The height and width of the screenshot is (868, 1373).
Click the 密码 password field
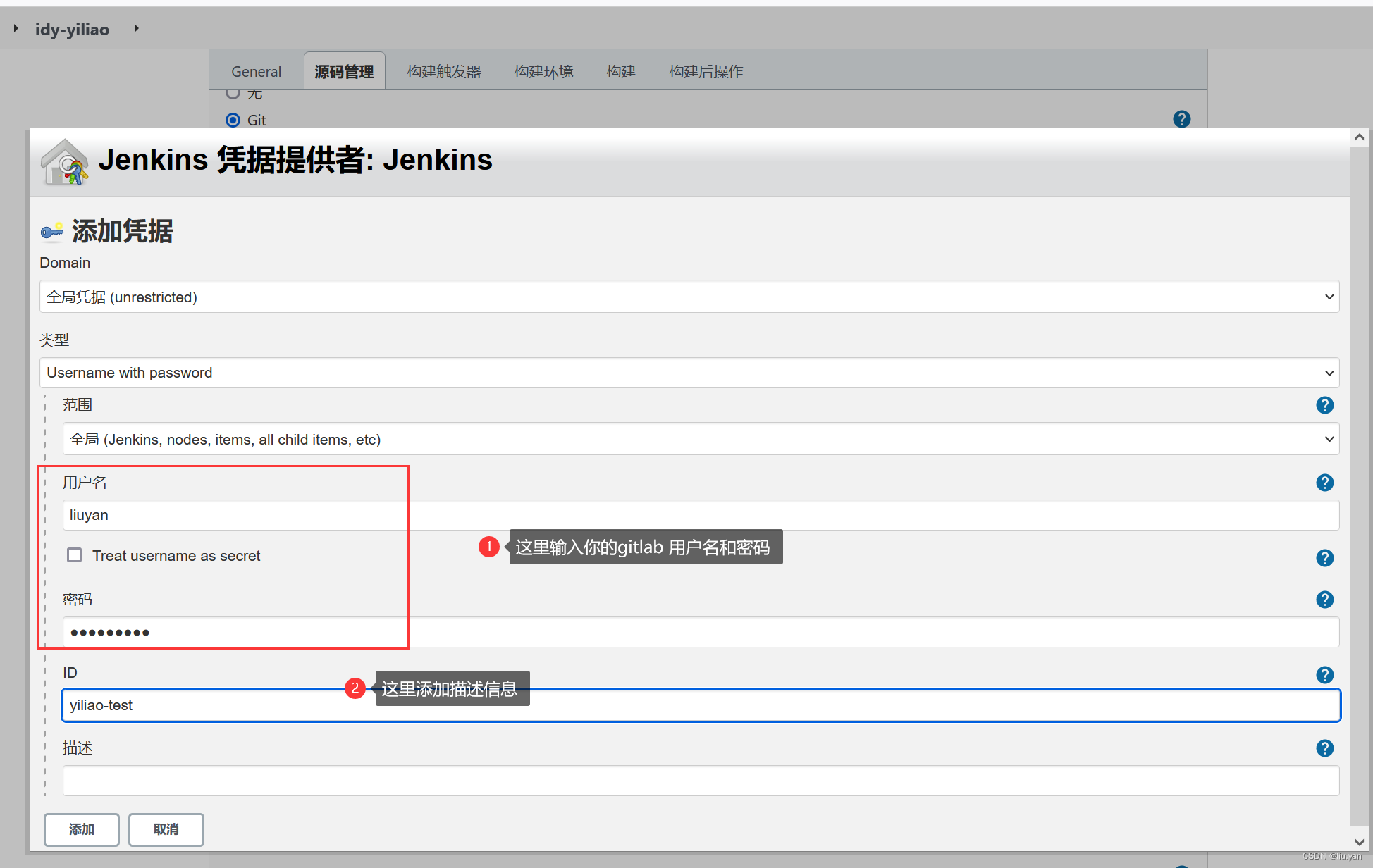(x=701, y=632)
